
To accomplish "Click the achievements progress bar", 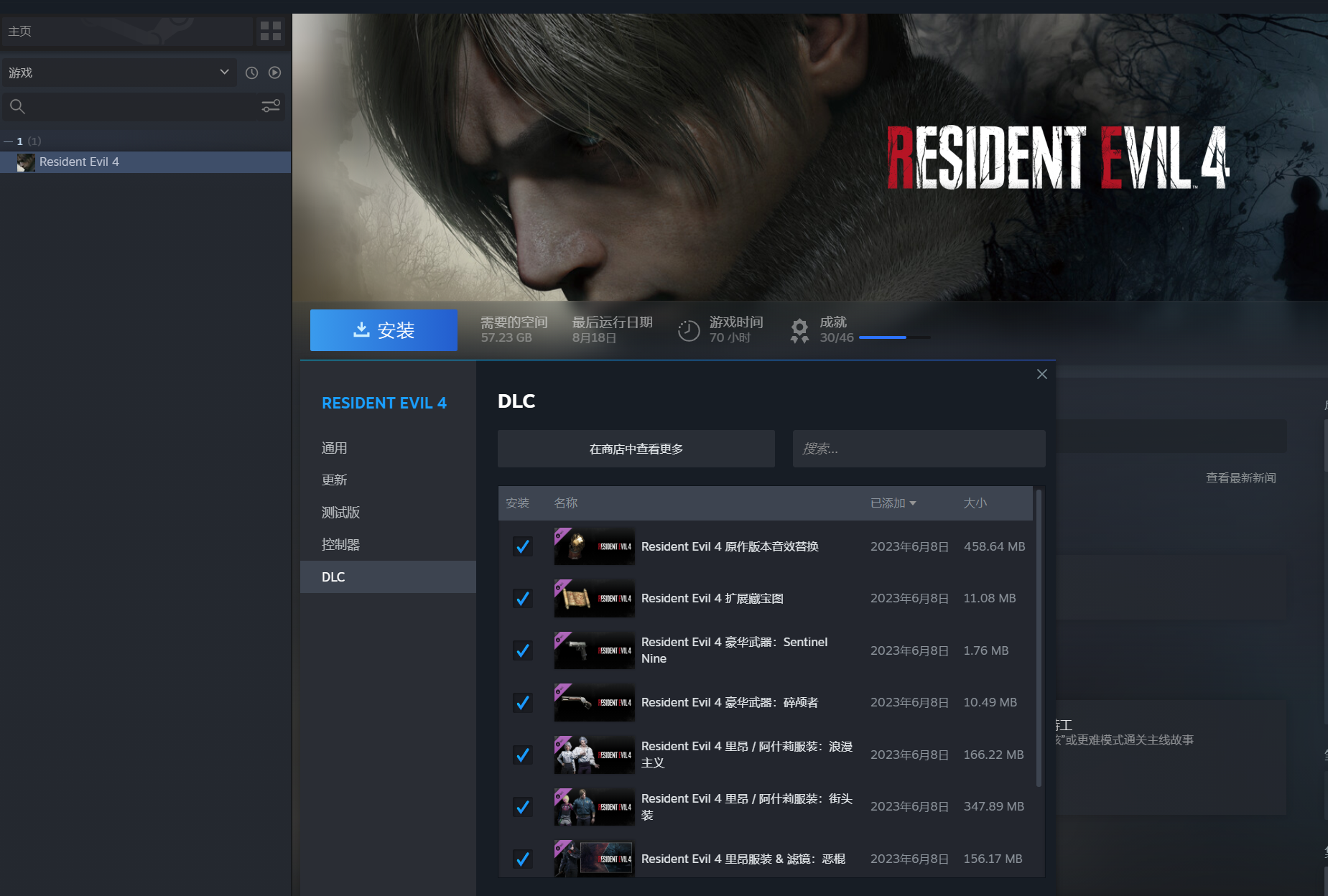I will (894, 337).
